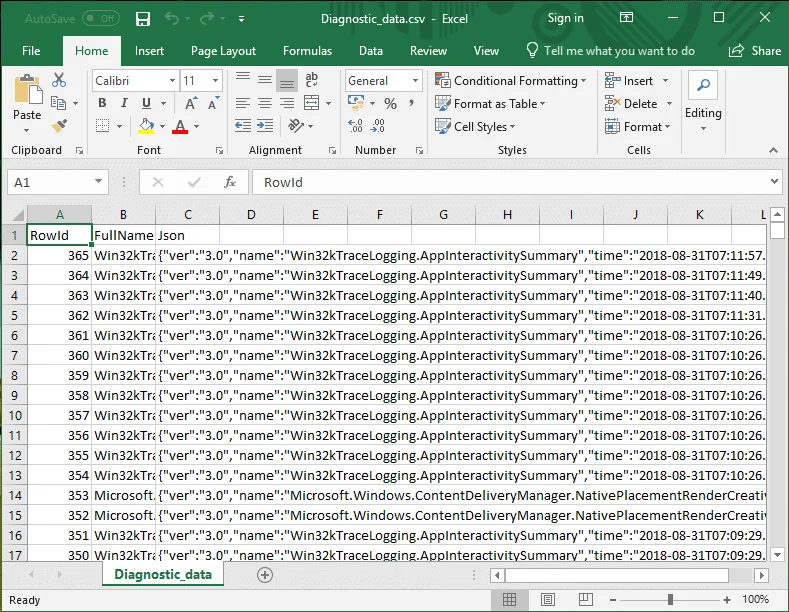Switch to the Formulas tab
This screenshot has width=789, height=612.
tap(307, 51)
